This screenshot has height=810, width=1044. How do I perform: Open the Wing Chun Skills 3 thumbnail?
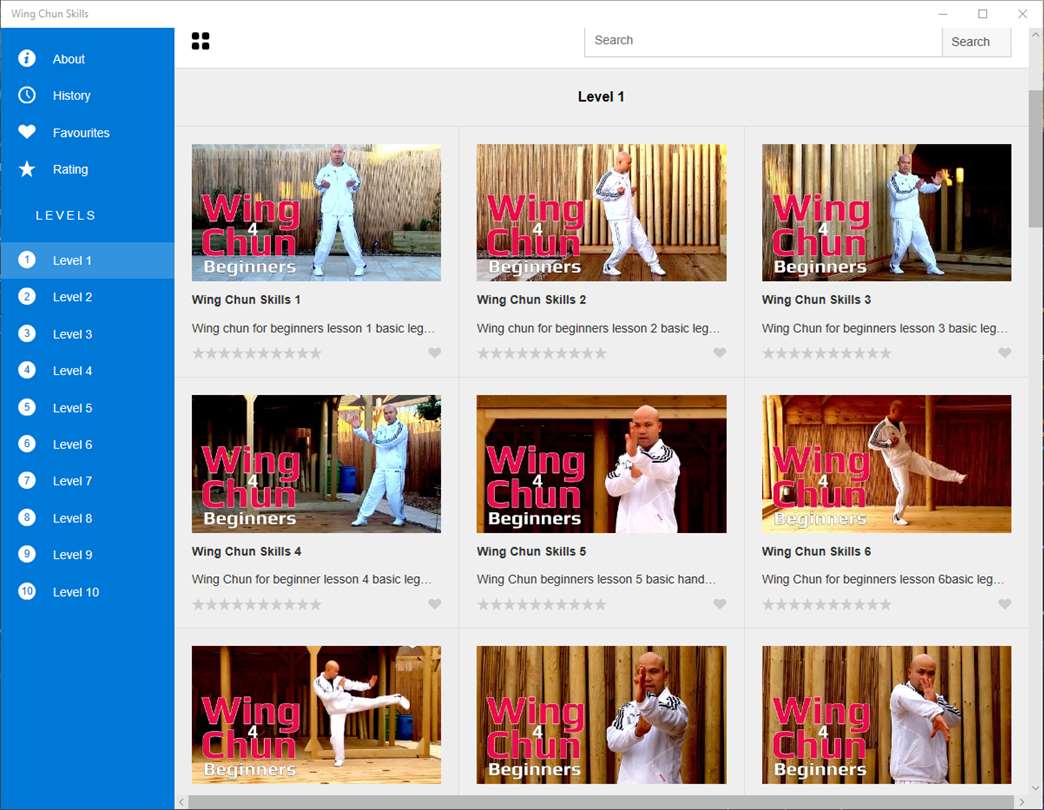point(886,212)
